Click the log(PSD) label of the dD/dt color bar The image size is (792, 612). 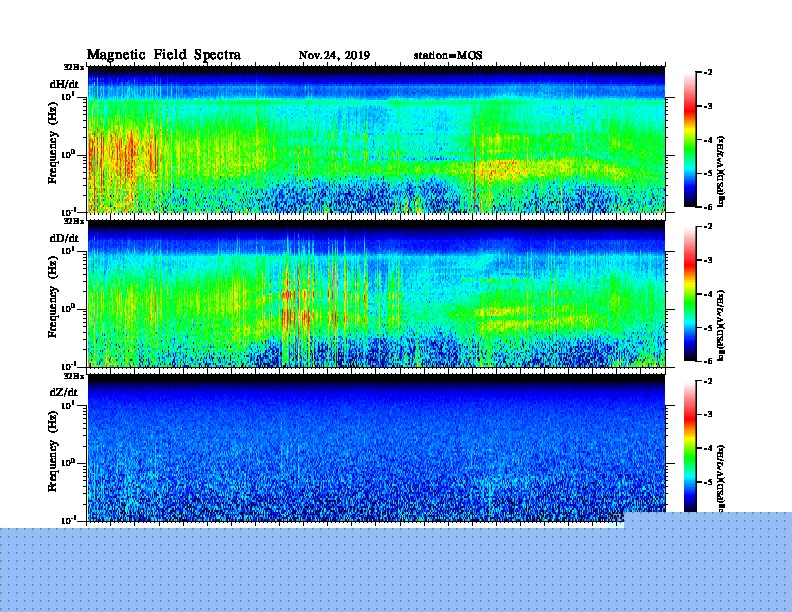(721, 325)
